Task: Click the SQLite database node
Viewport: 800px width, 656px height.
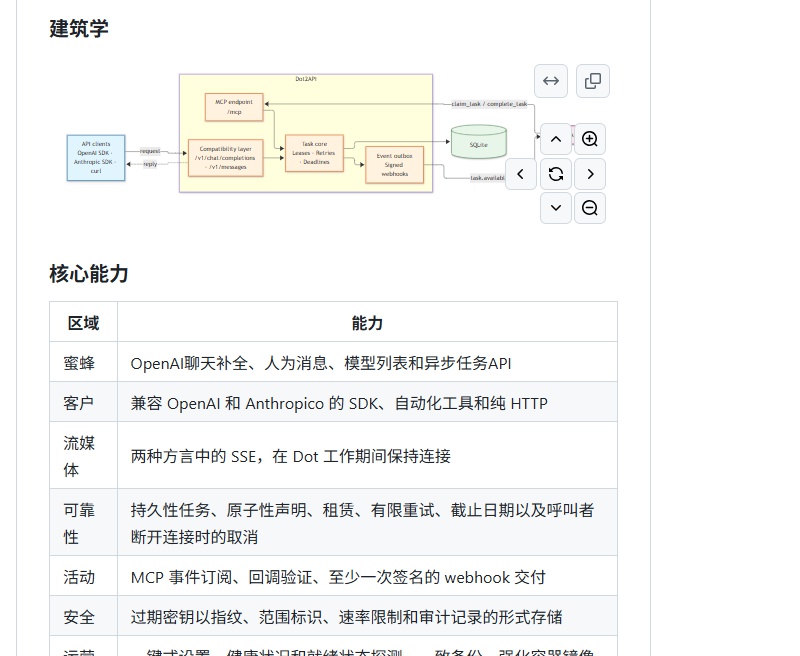Action: pyautogui.click(x=479, y=142)
